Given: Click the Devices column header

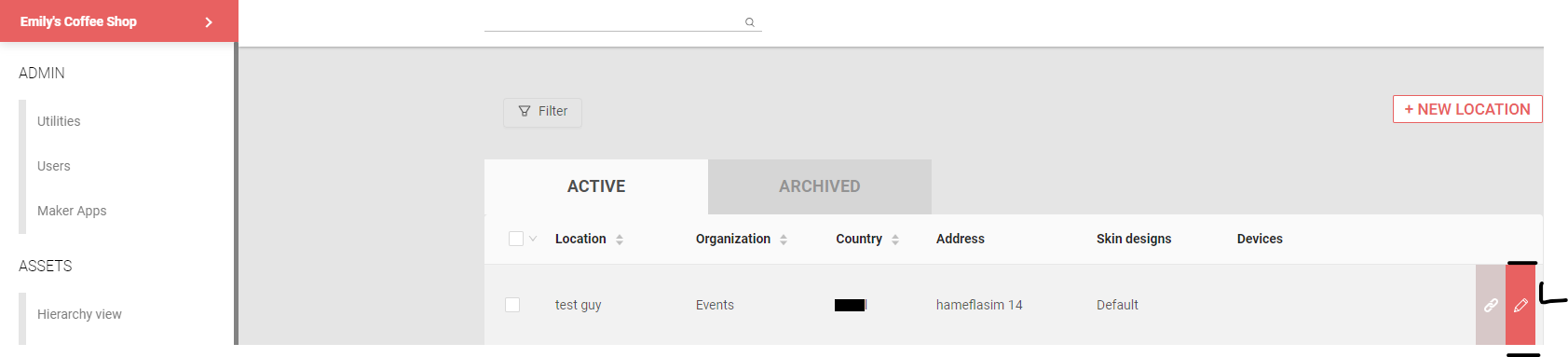Looking at the screenshot, I should (1260, 239).
